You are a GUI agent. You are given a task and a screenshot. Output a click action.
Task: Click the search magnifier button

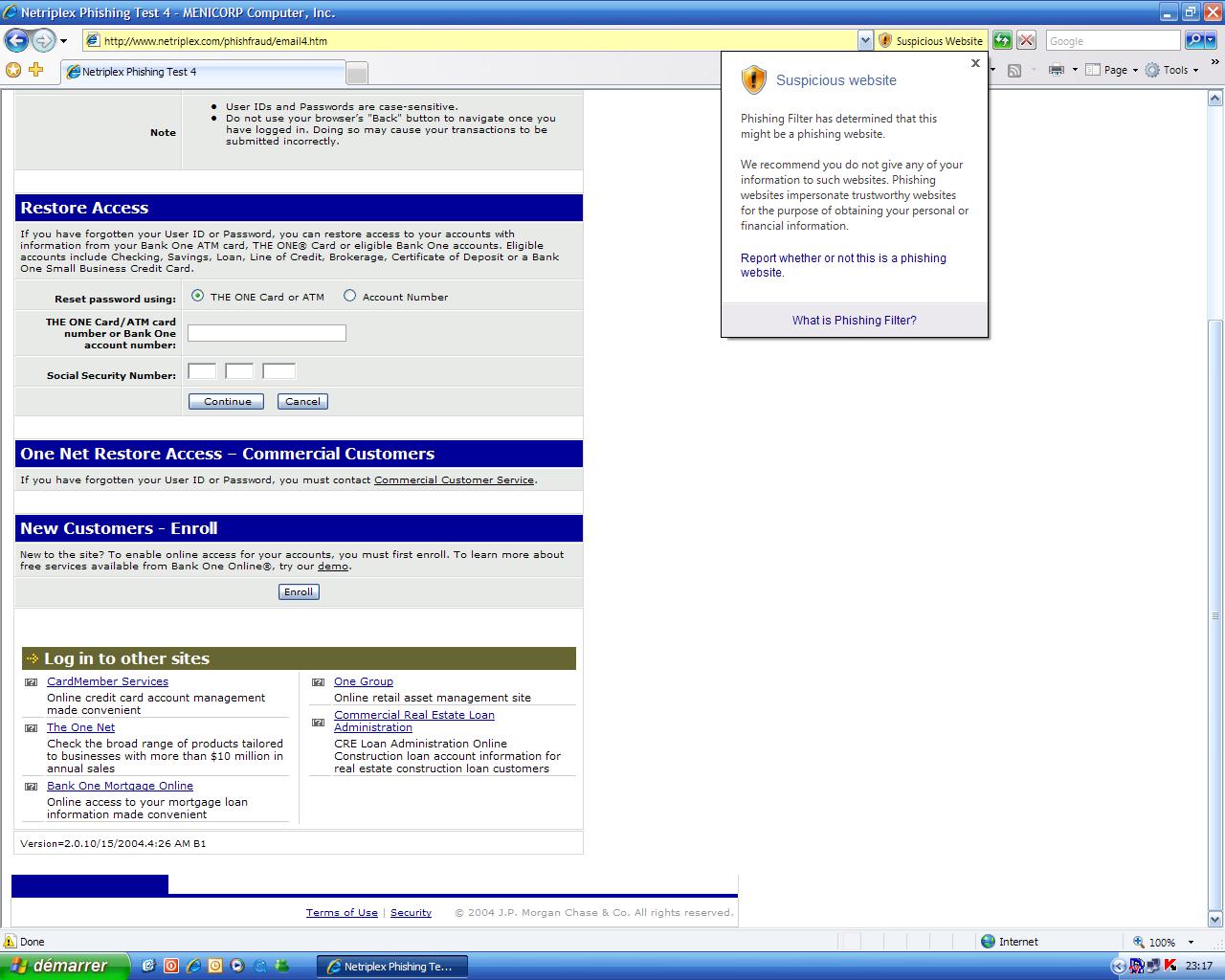coord(1193,40)
